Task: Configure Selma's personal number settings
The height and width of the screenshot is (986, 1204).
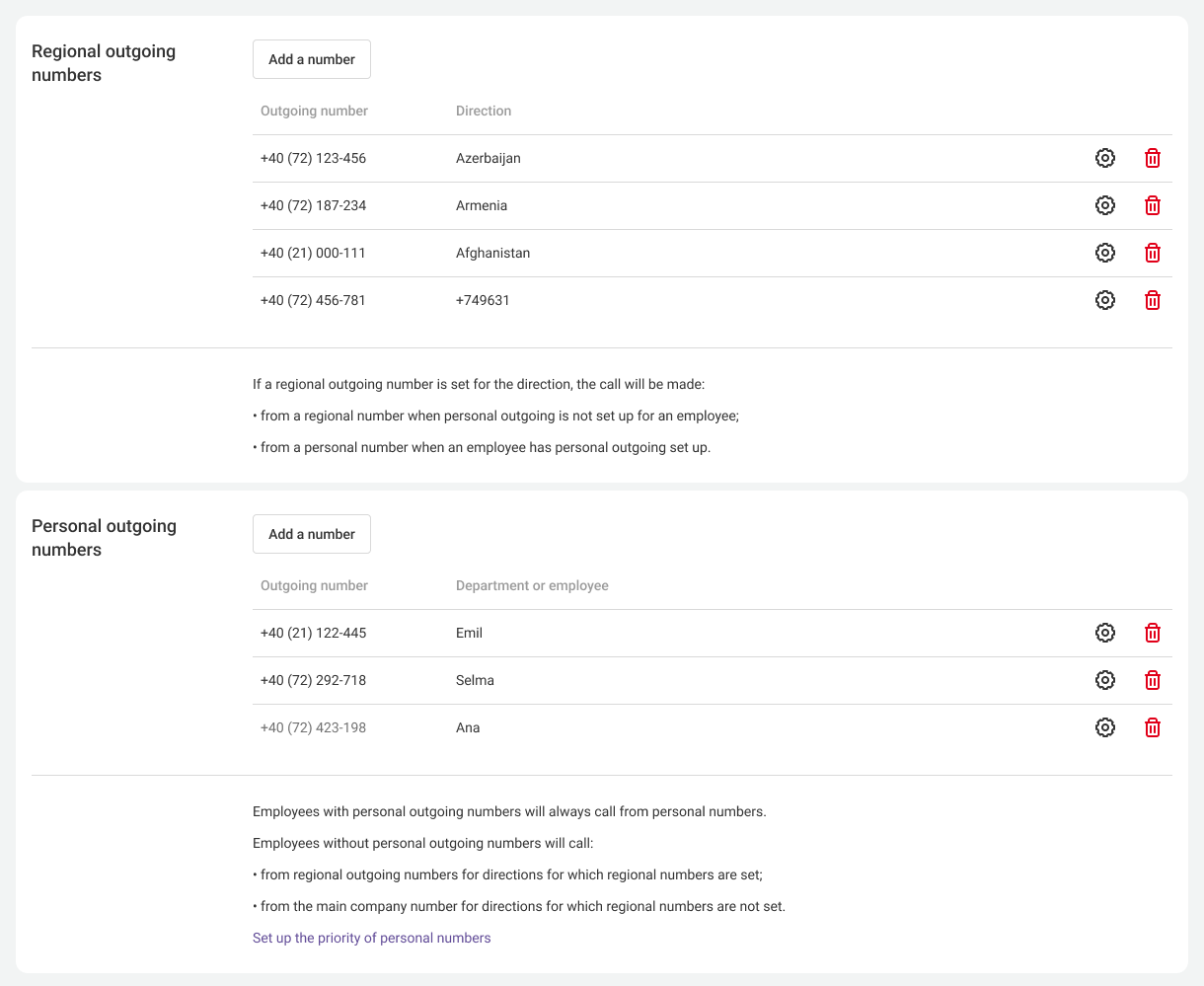Action: [x=1105, y=680]
